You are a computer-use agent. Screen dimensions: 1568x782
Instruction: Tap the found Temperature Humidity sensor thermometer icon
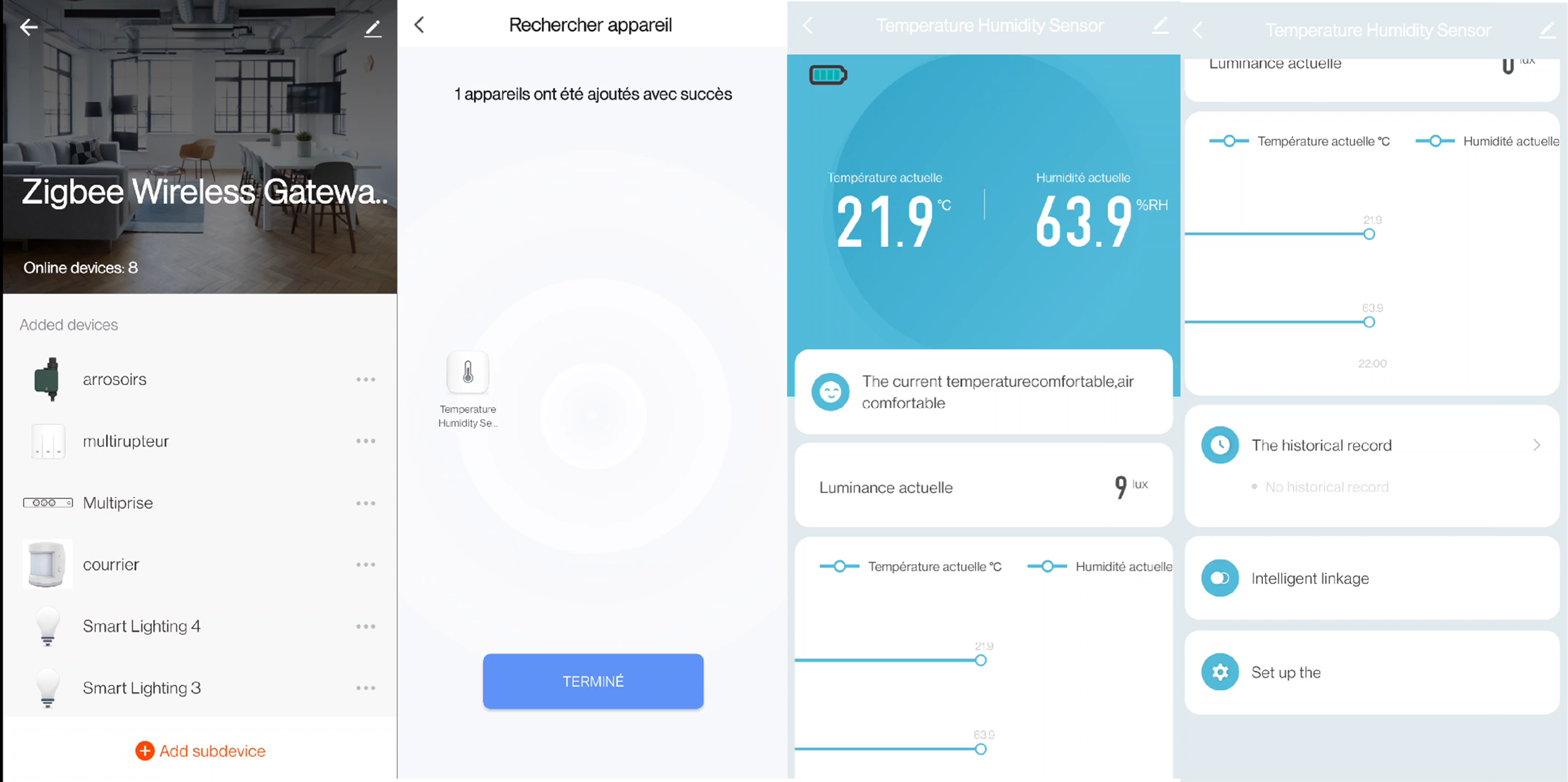point(468,372)
